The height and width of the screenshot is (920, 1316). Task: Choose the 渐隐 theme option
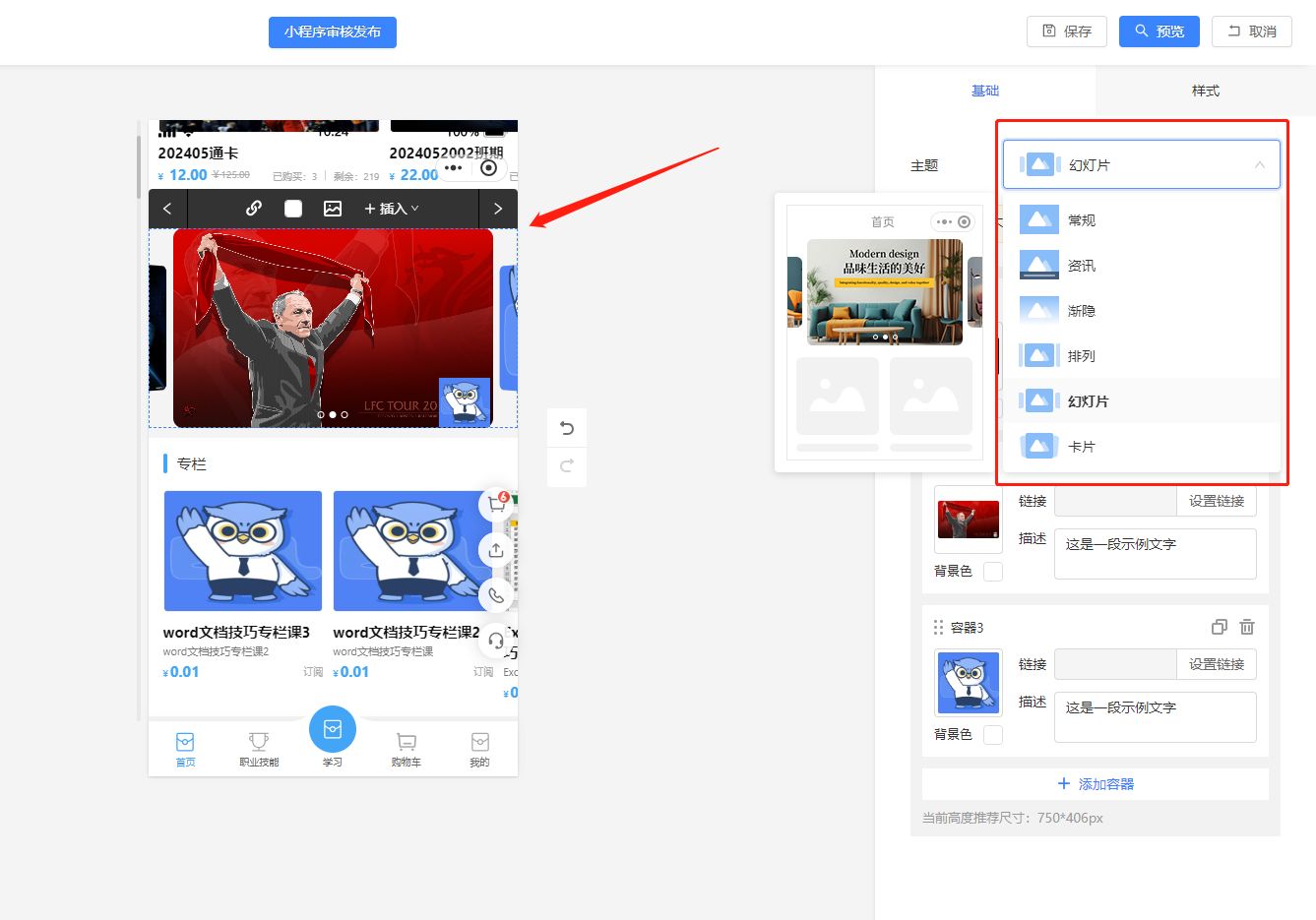1142,311
